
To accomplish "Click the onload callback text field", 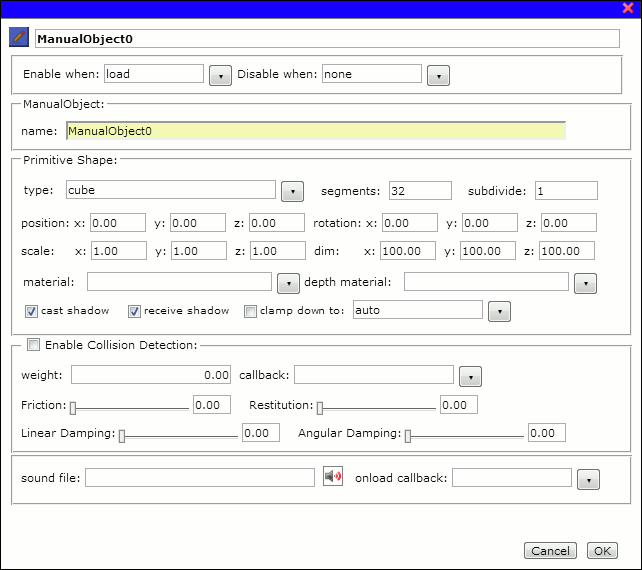I will [512, 478].
